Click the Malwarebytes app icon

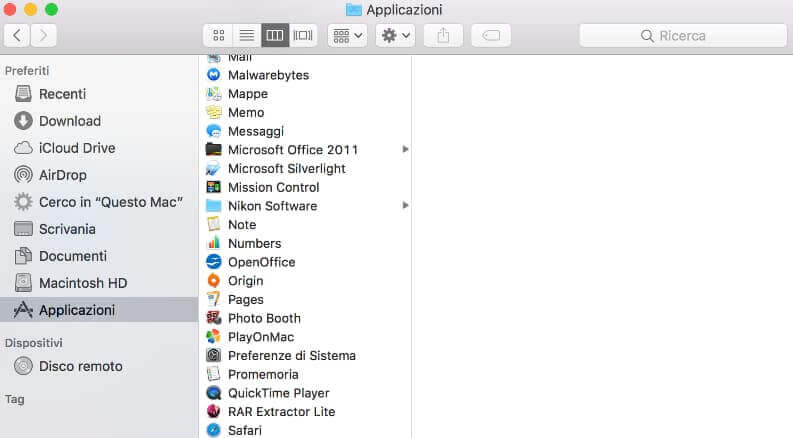pyautogui.click(x=214, y=75)
